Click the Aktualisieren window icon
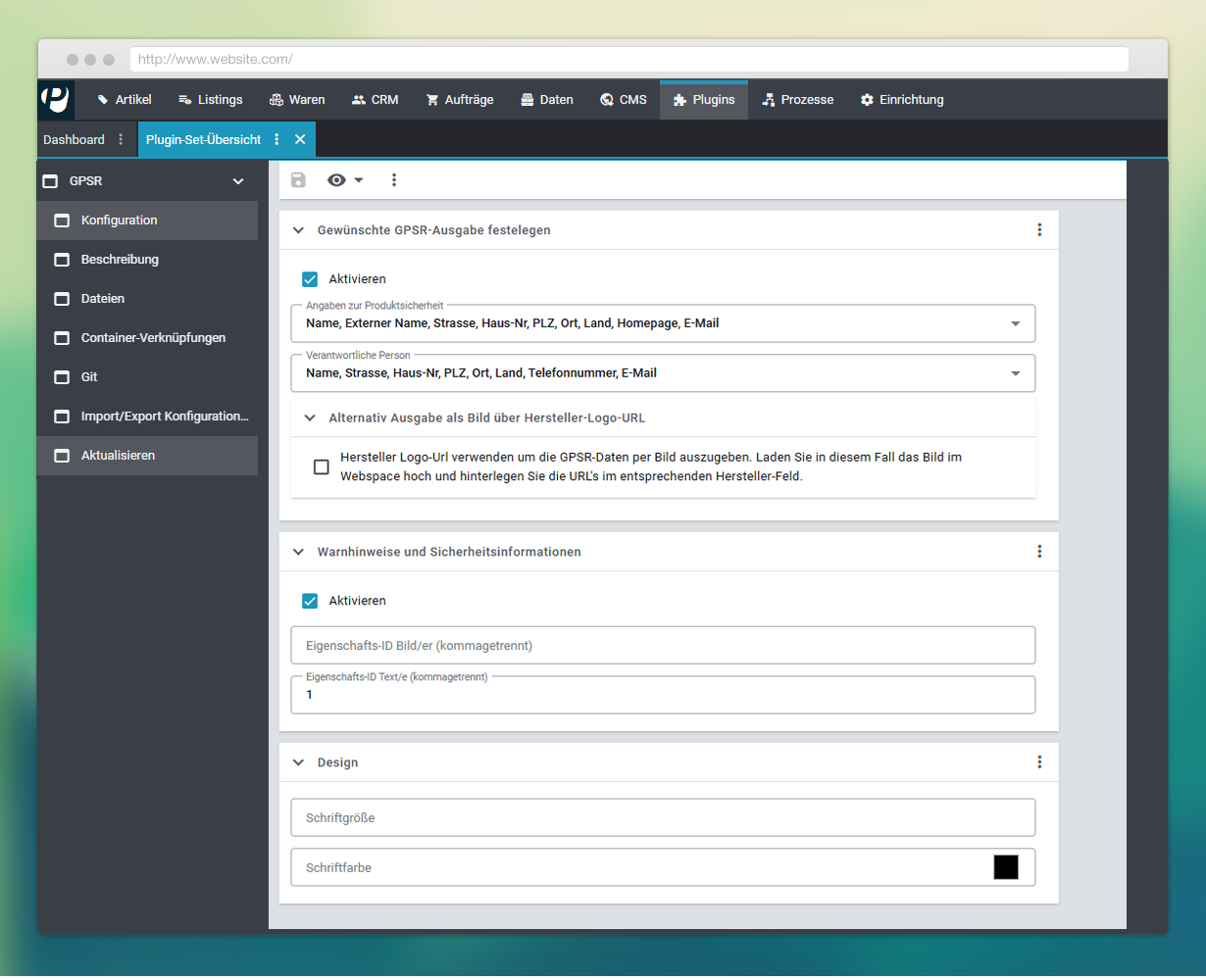This screenshot has width=1206, height=980. (62, 456)
